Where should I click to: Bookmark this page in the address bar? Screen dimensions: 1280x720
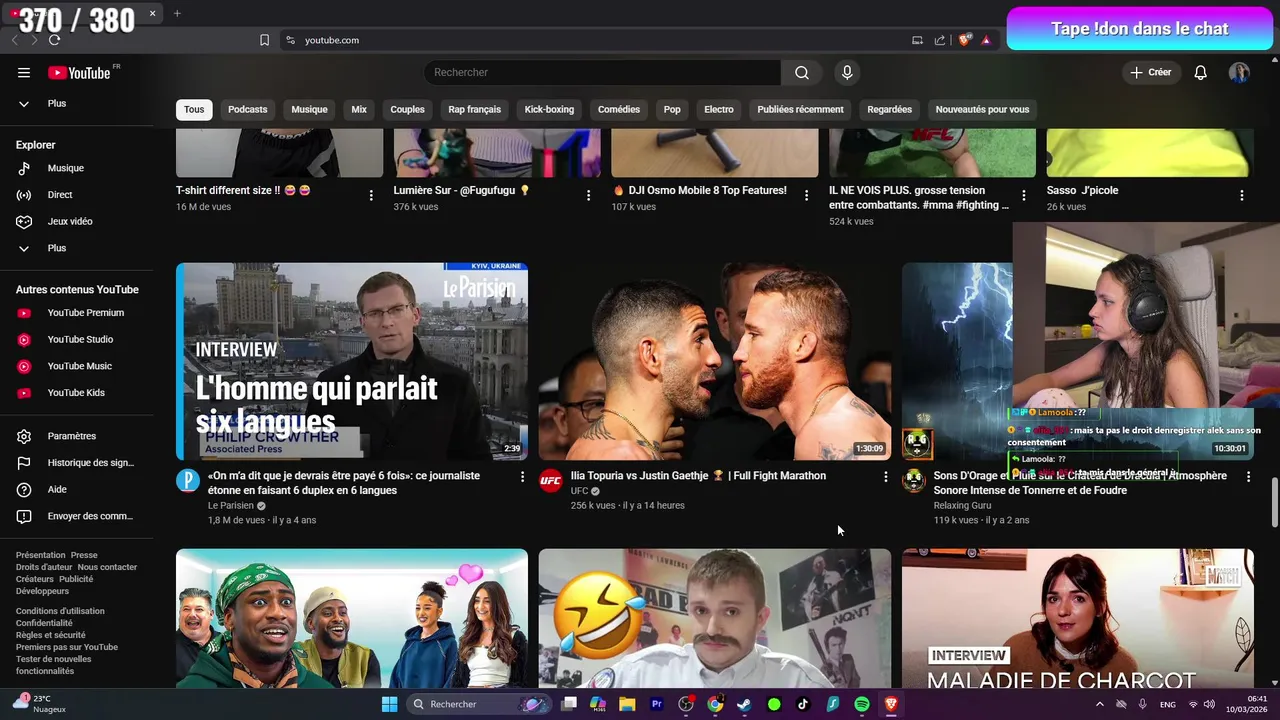[264, 40]
